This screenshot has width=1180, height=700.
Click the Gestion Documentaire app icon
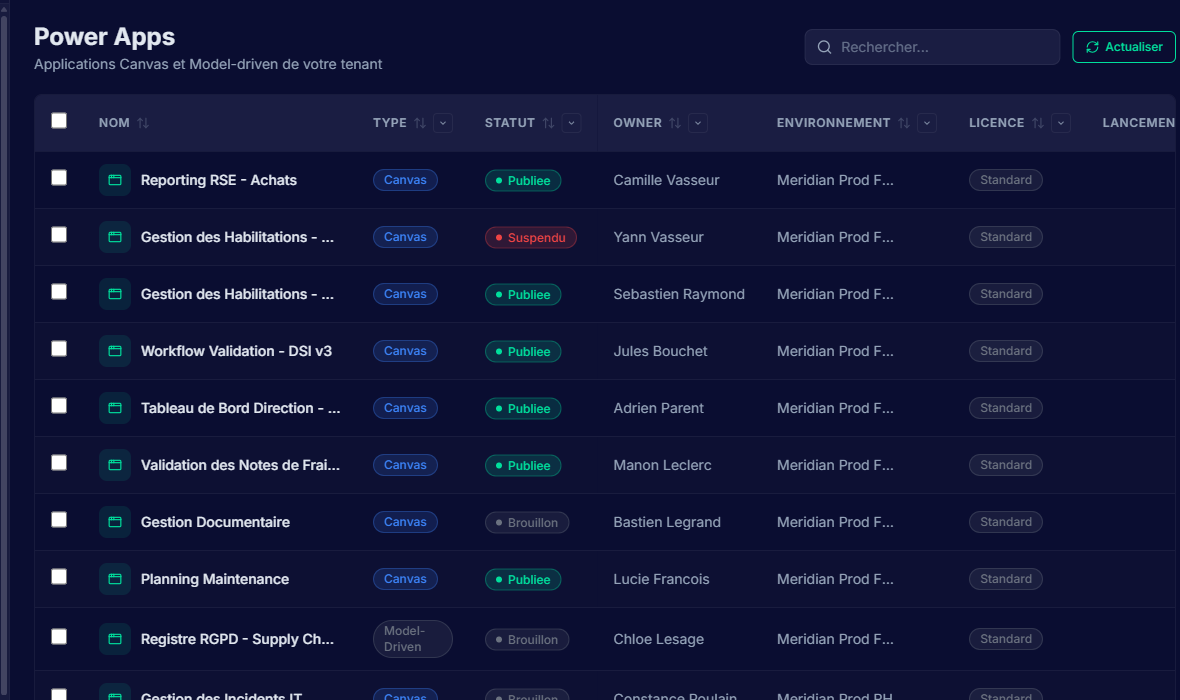click(114, 522)
